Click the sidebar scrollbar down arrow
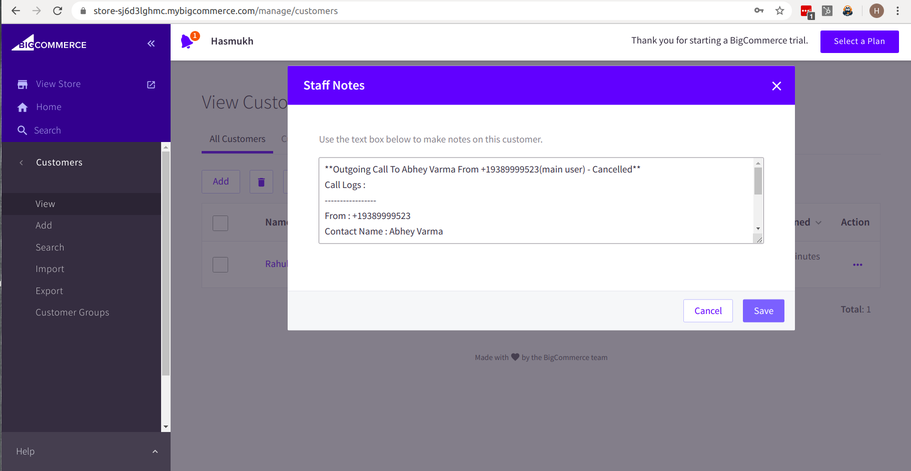This screenshot has height=471, width=911. coord(166,427)
